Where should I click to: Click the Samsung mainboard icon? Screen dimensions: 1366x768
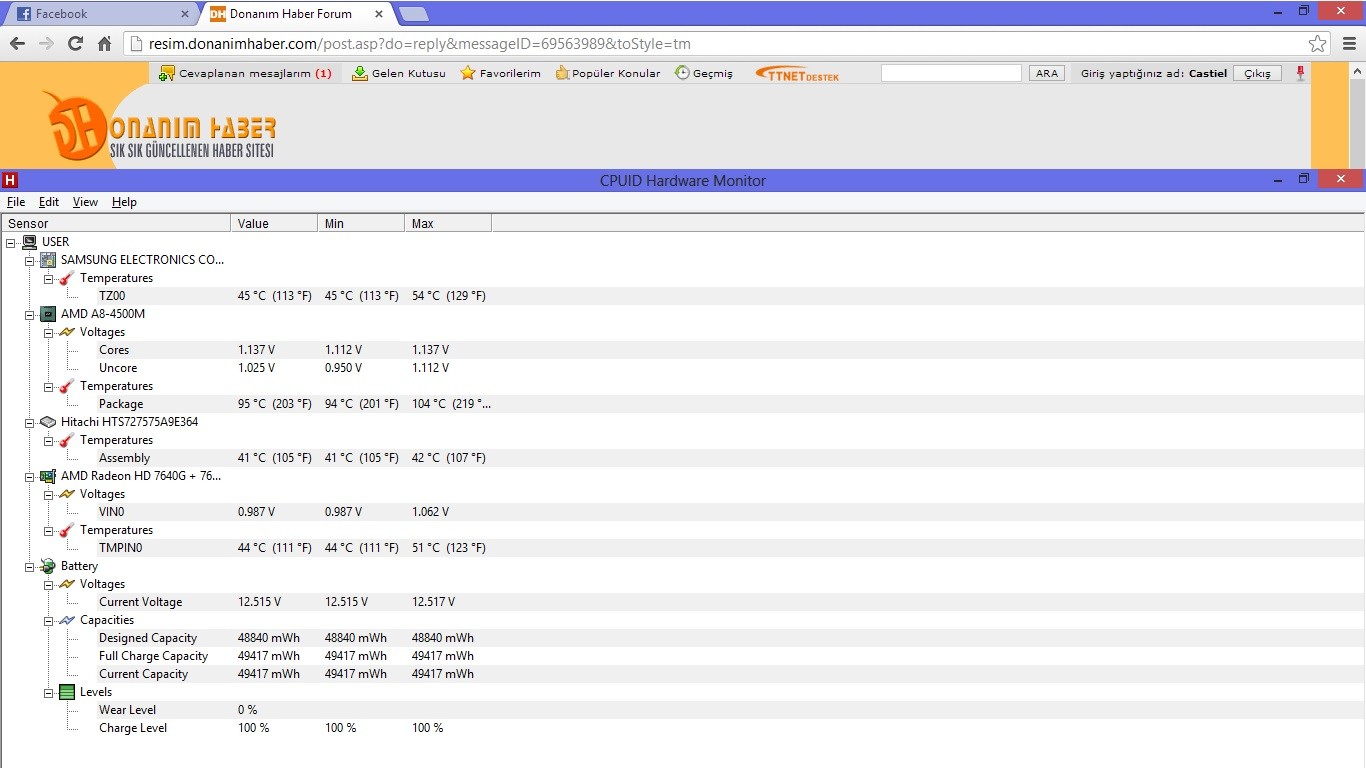(x=48, y=260)
